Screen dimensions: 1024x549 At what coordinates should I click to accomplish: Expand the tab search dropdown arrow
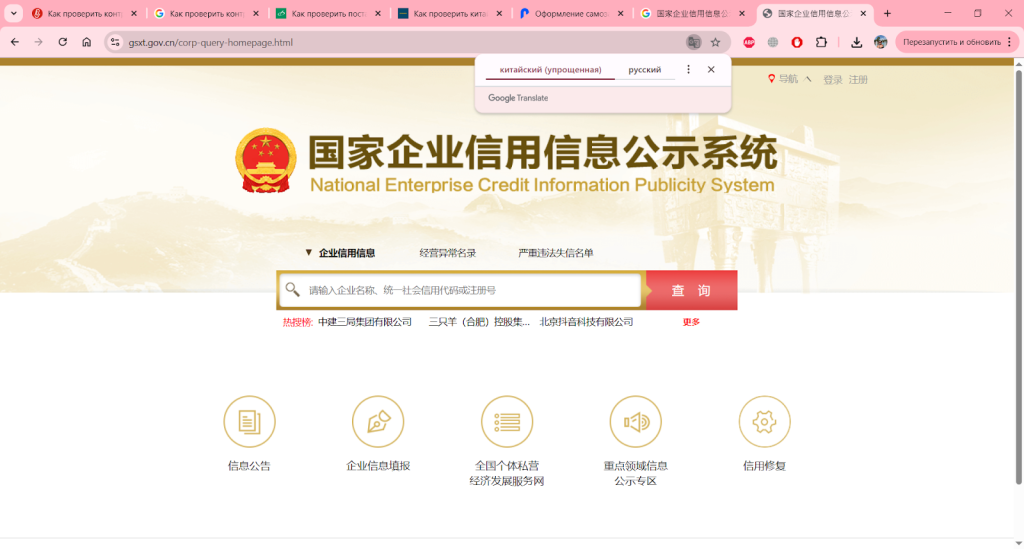13,13
